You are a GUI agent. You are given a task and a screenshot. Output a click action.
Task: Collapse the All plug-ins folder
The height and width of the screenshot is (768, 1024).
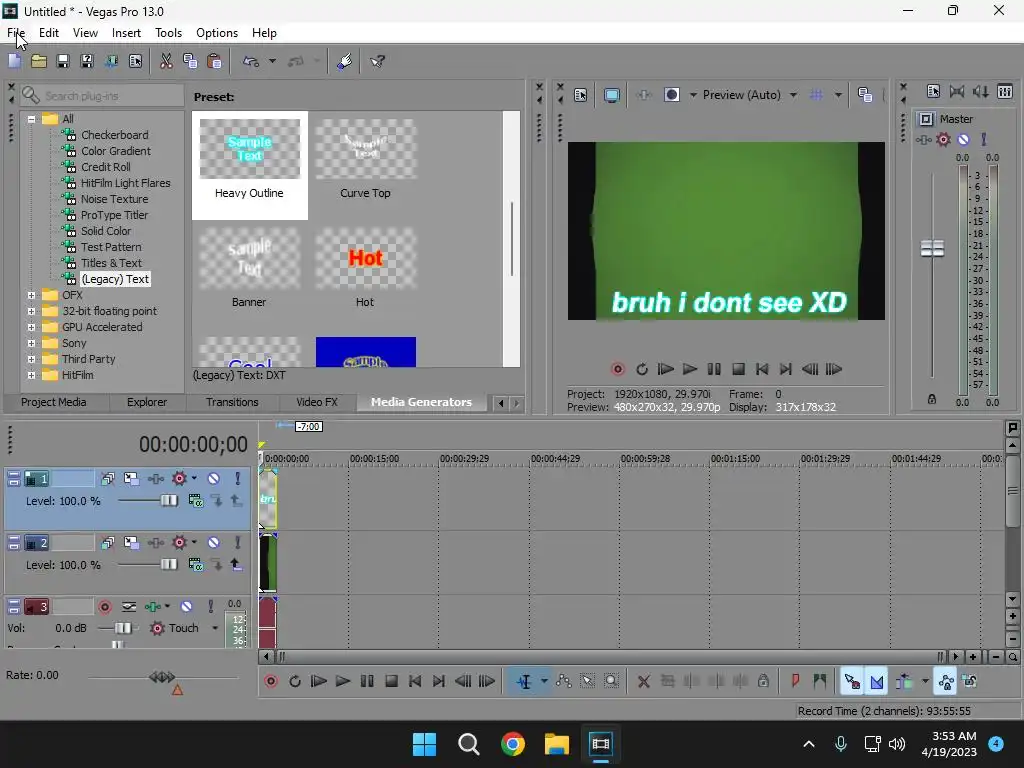(x=31, y=119)
